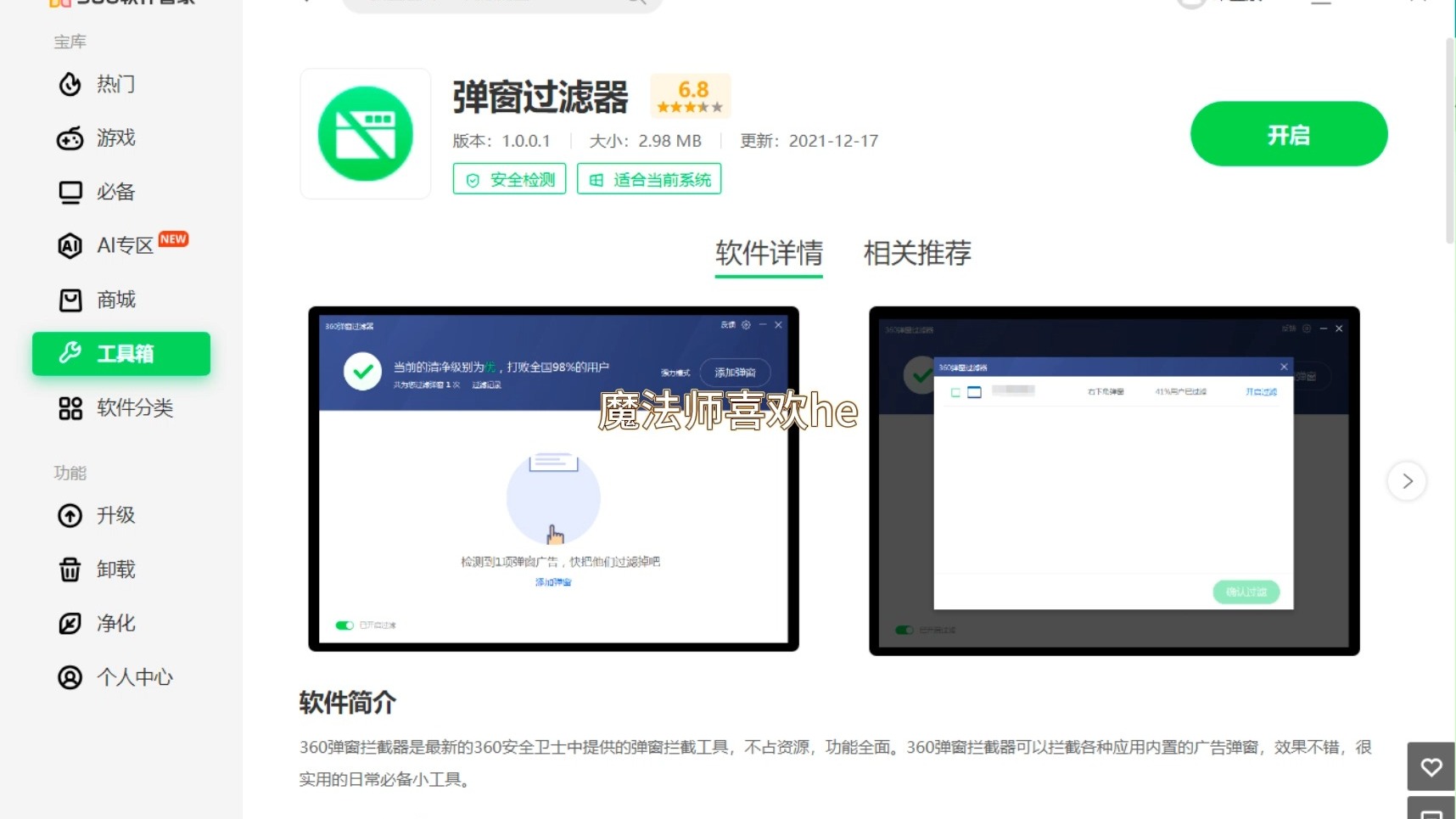This screenshot has height=819, width=1456.
Task: Click the 更新: 2021-12-17 text
Action: tap(809, 141)
